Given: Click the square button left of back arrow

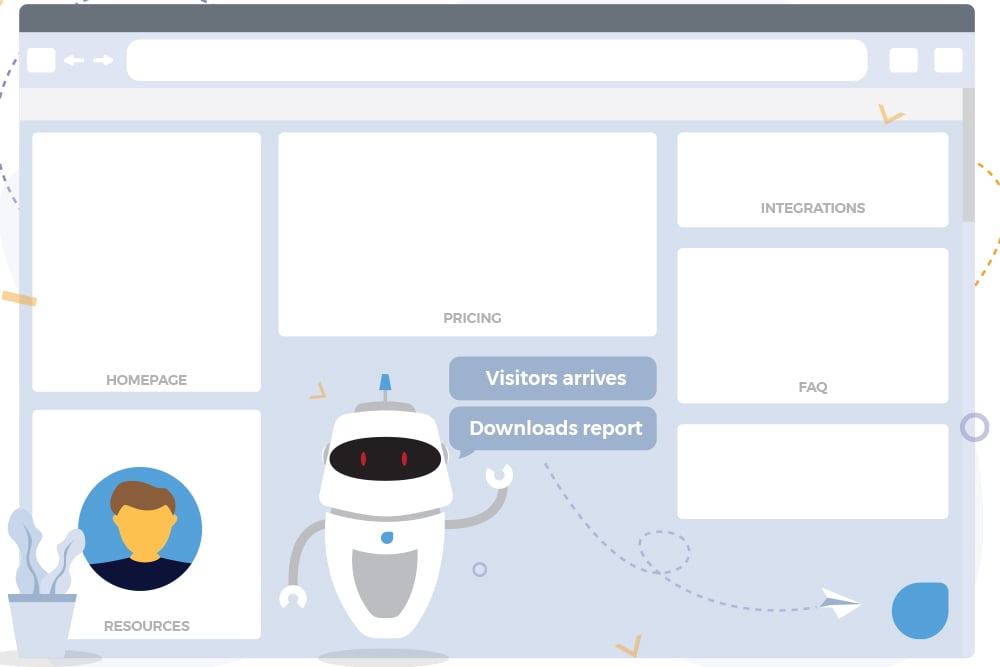Looking at the screenshot, I should (x=41, y=61).
